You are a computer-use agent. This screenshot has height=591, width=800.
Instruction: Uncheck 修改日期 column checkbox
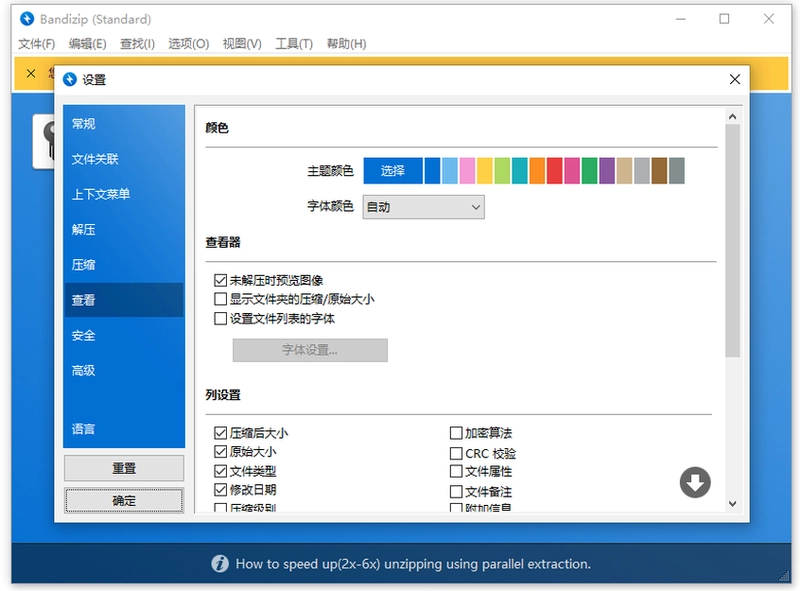pos(220,490)
